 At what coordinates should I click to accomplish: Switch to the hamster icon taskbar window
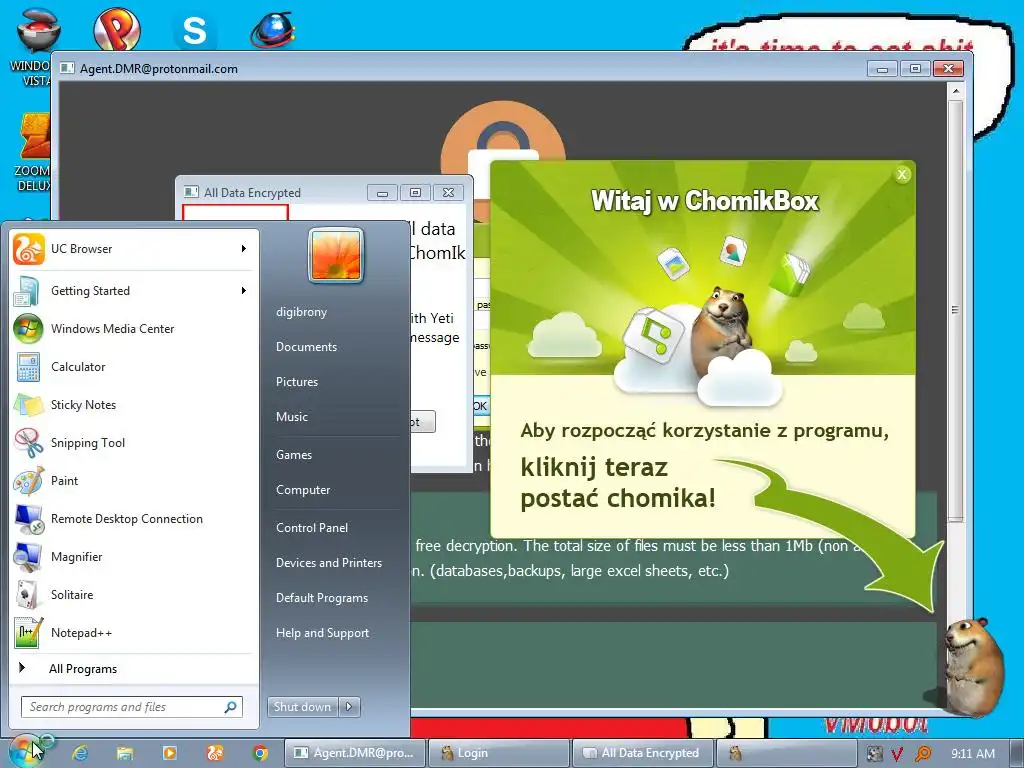point(787,753)
